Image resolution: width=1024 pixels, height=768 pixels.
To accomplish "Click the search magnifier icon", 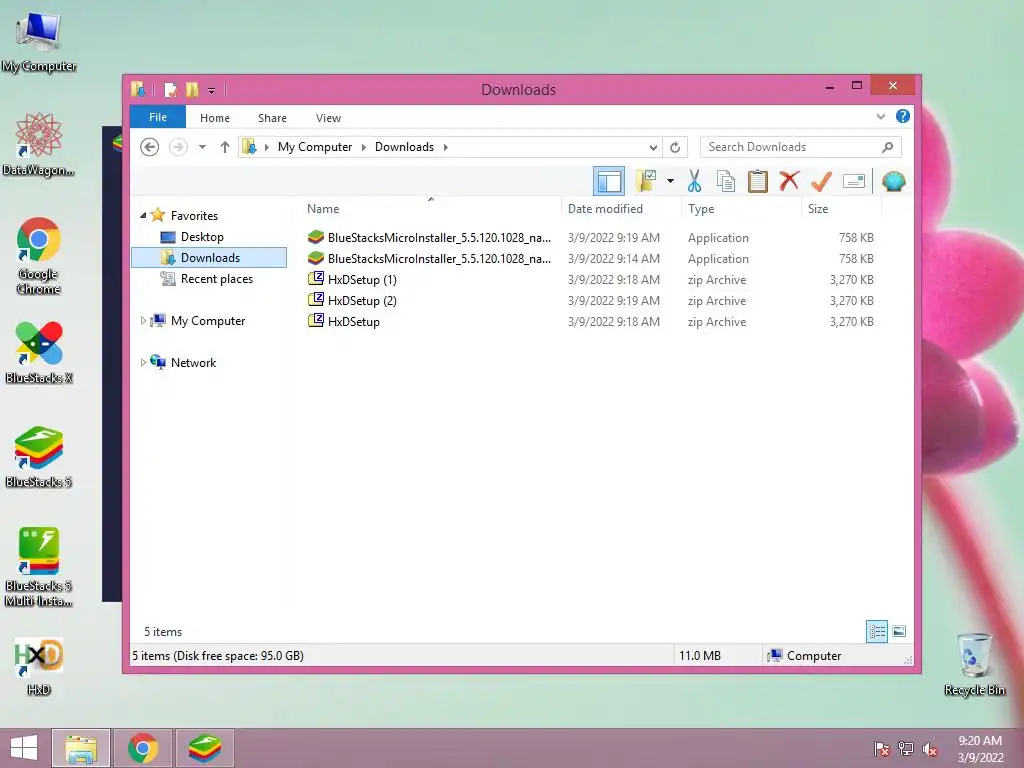I will 888,147.
